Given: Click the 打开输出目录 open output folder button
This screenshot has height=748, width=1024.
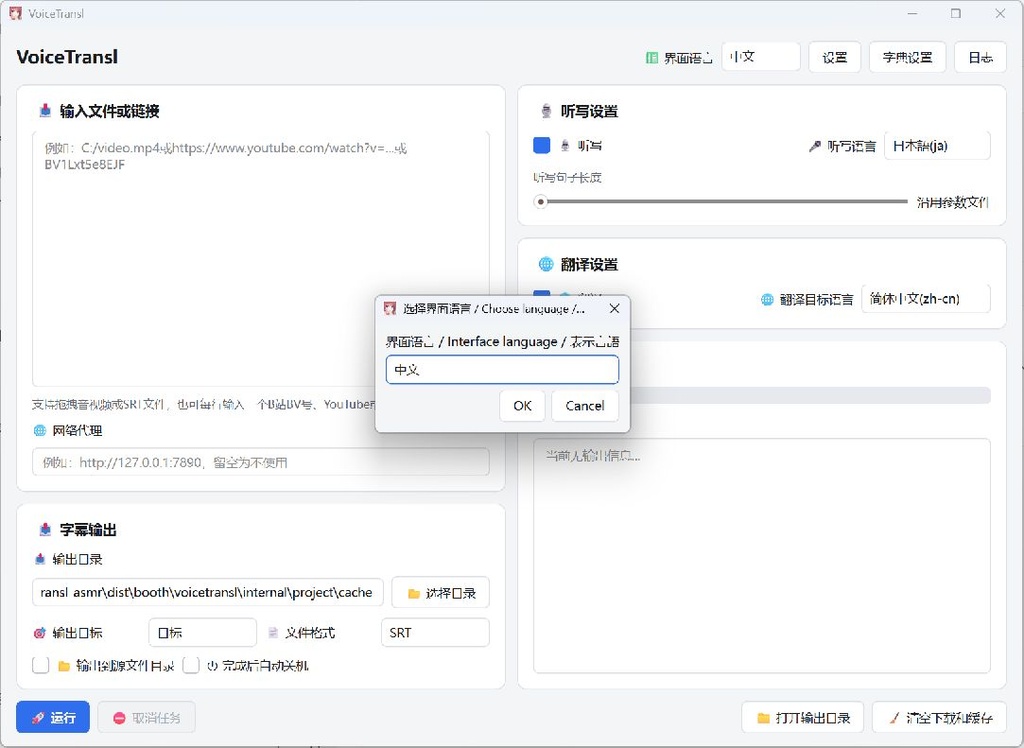Looking at the screenshot, I should coord(803,717).
